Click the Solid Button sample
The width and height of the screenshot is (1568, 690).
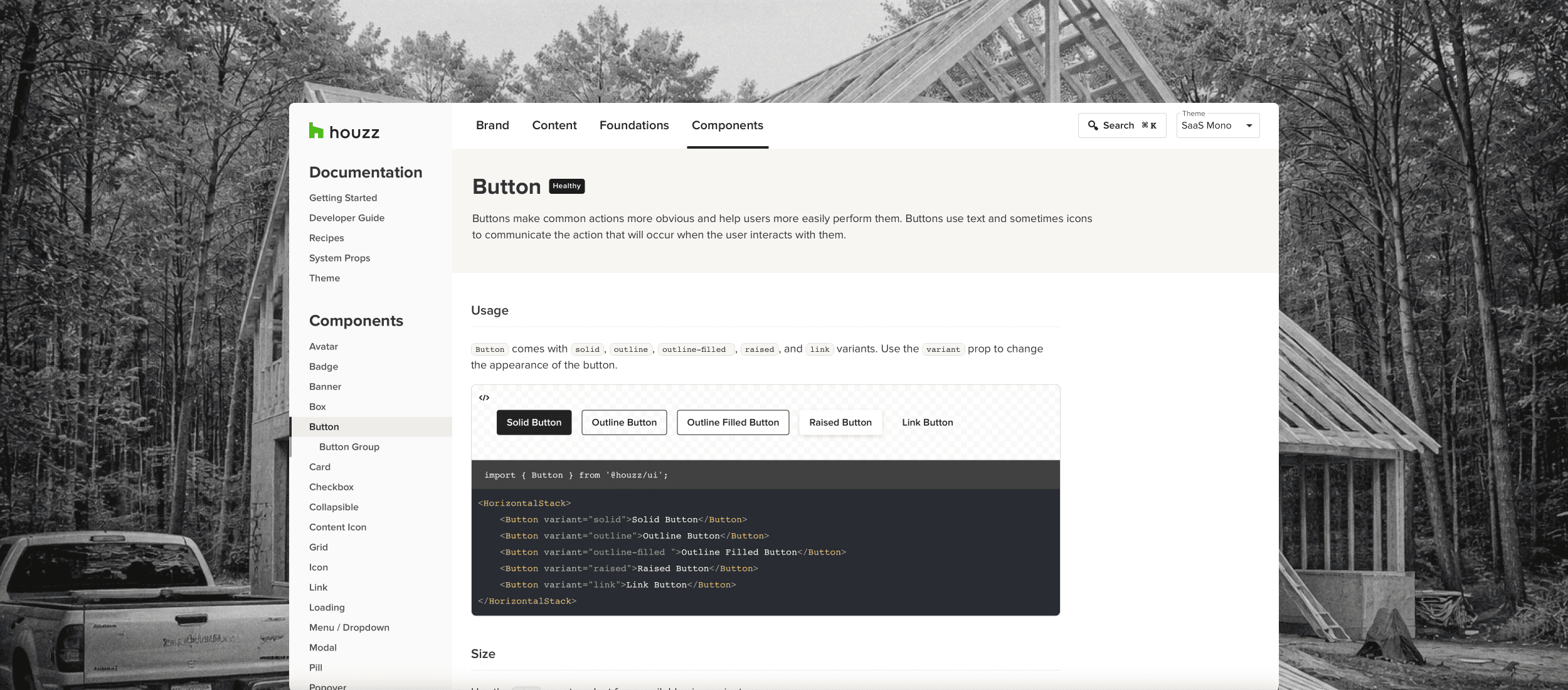click(x=534, y=423)
